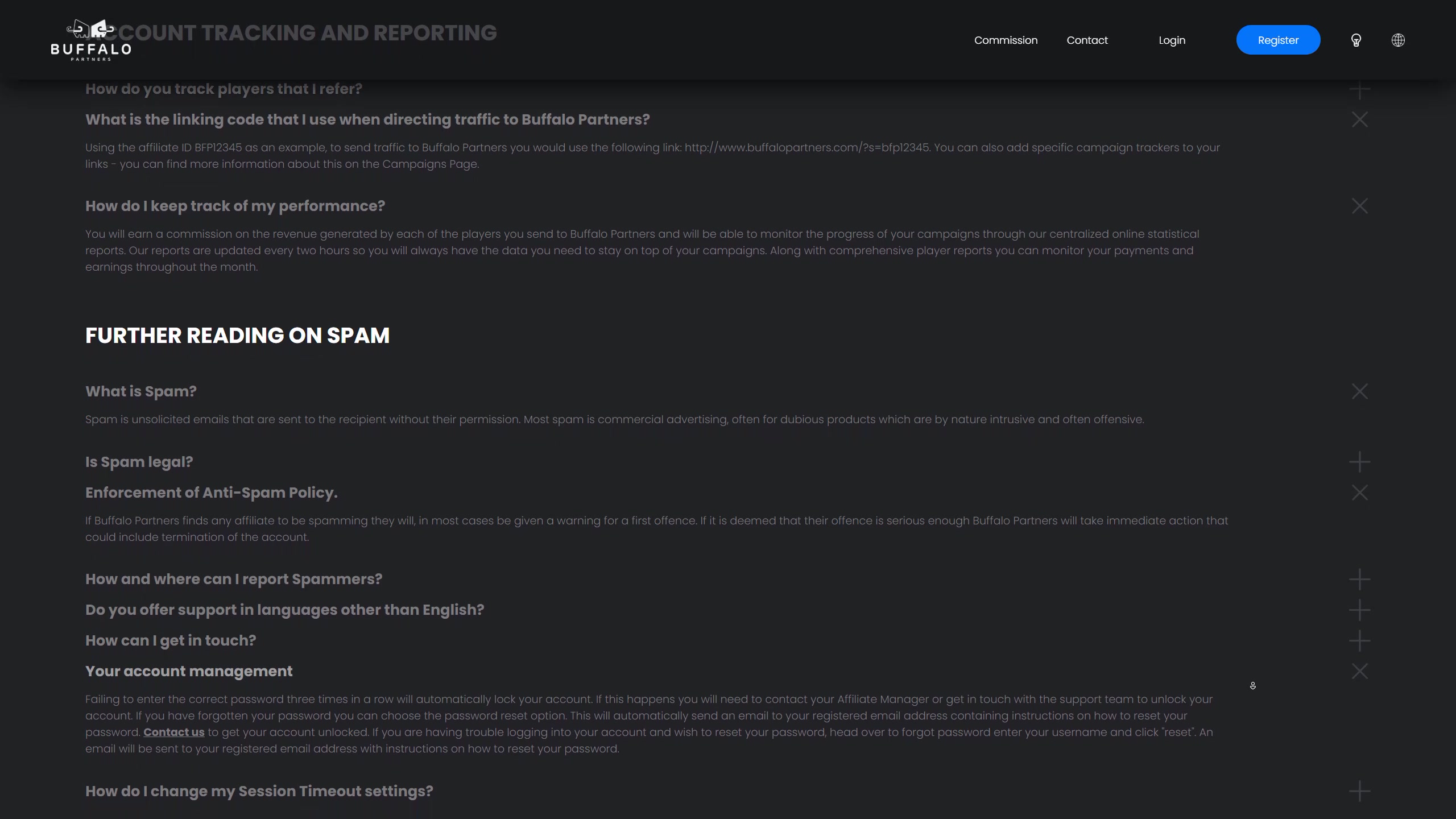
Task: Toggle the light bulb theme icon
Action: click(x=1356, y=40)
